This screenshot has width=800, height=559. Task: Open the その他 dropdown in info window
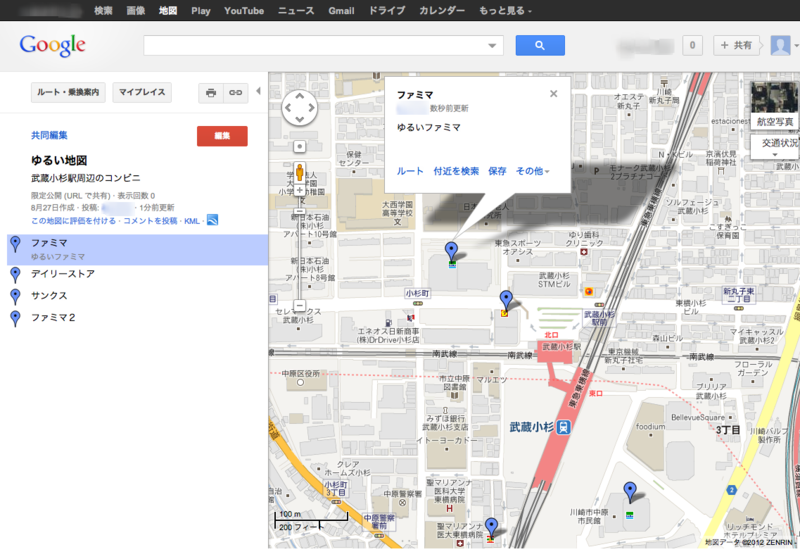[x=532, y=171]
